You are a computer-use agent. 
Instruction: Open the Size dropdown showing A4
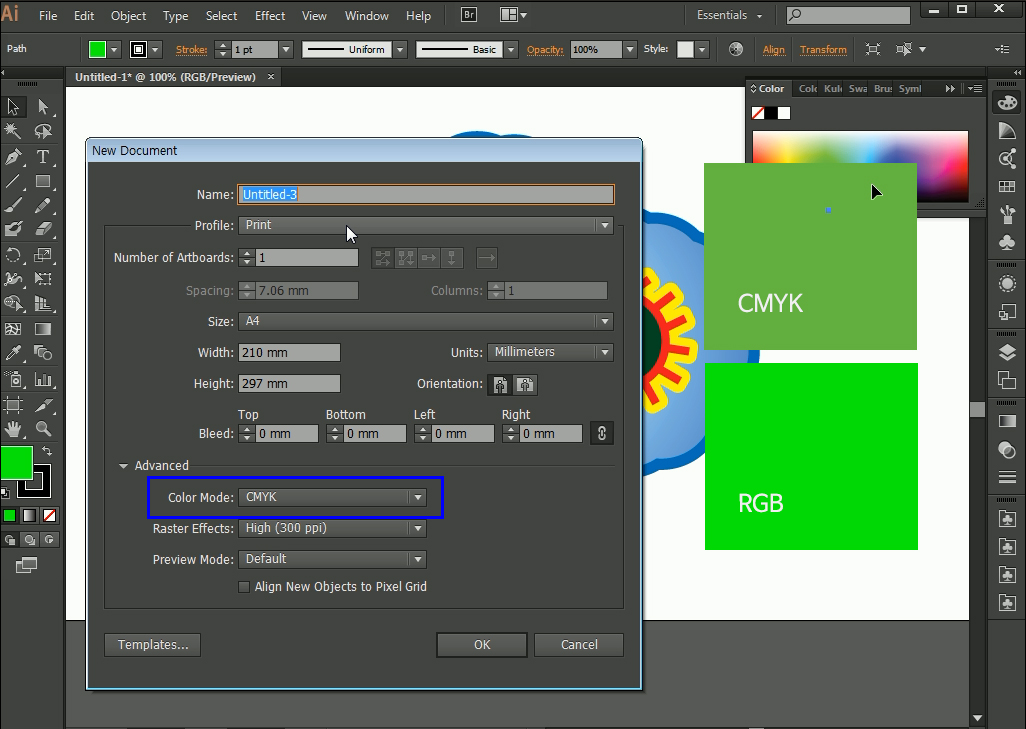425,321
